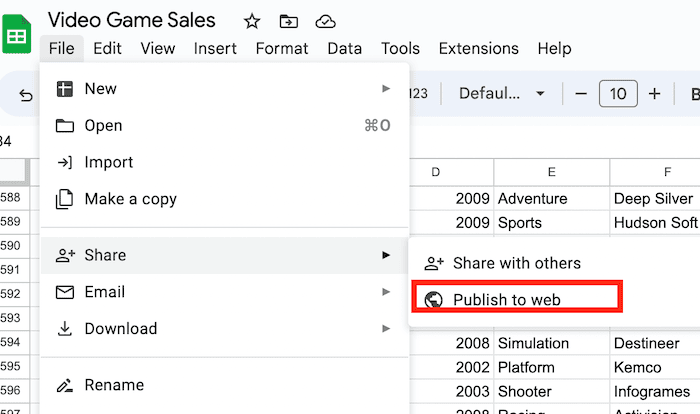This screenshot has width=700, height=414.
Task: Increase font size with plus button
Action: pyautogui.click(x=655, y=94)
